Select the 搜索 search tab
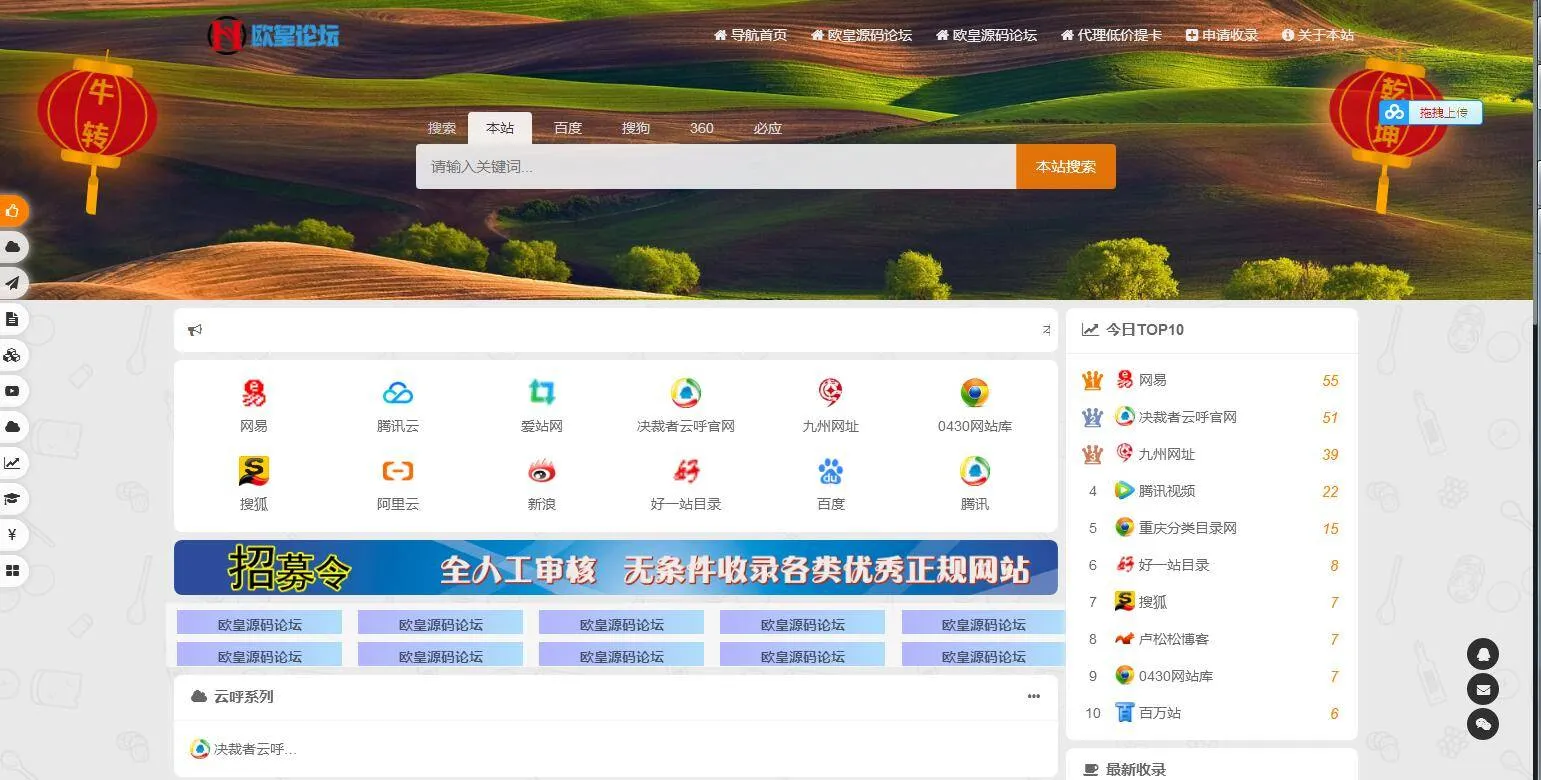1541x780 pixels. point(442,128)
